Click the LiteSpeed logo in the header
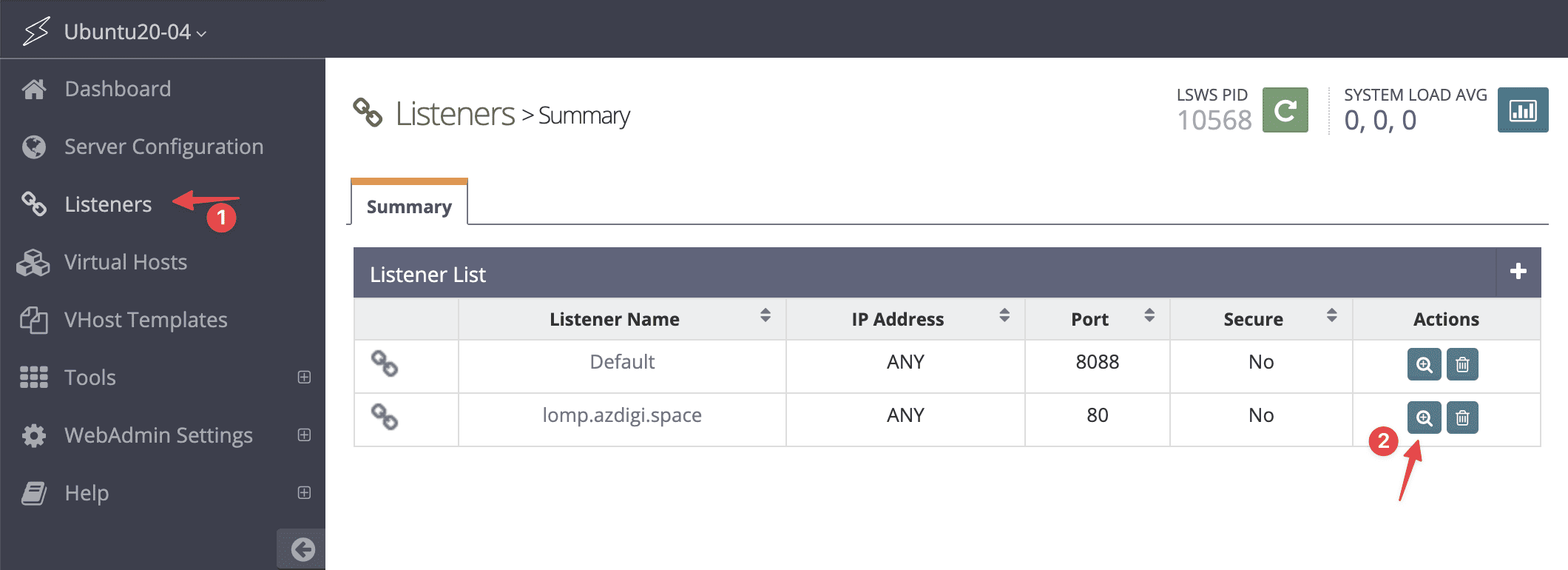The height and width of the screenshot is (570, 1568). (x=36, y=31)
